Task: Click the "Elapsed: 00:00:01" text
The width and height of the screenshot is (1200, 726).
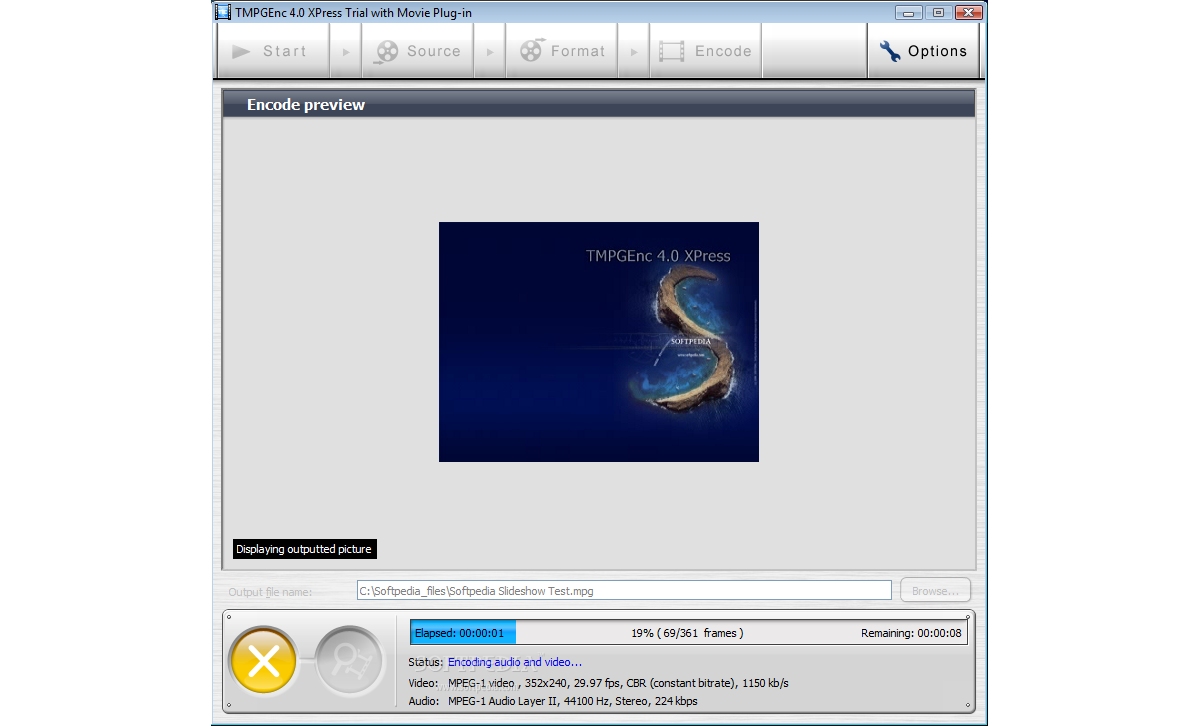Action: point(459,633)
